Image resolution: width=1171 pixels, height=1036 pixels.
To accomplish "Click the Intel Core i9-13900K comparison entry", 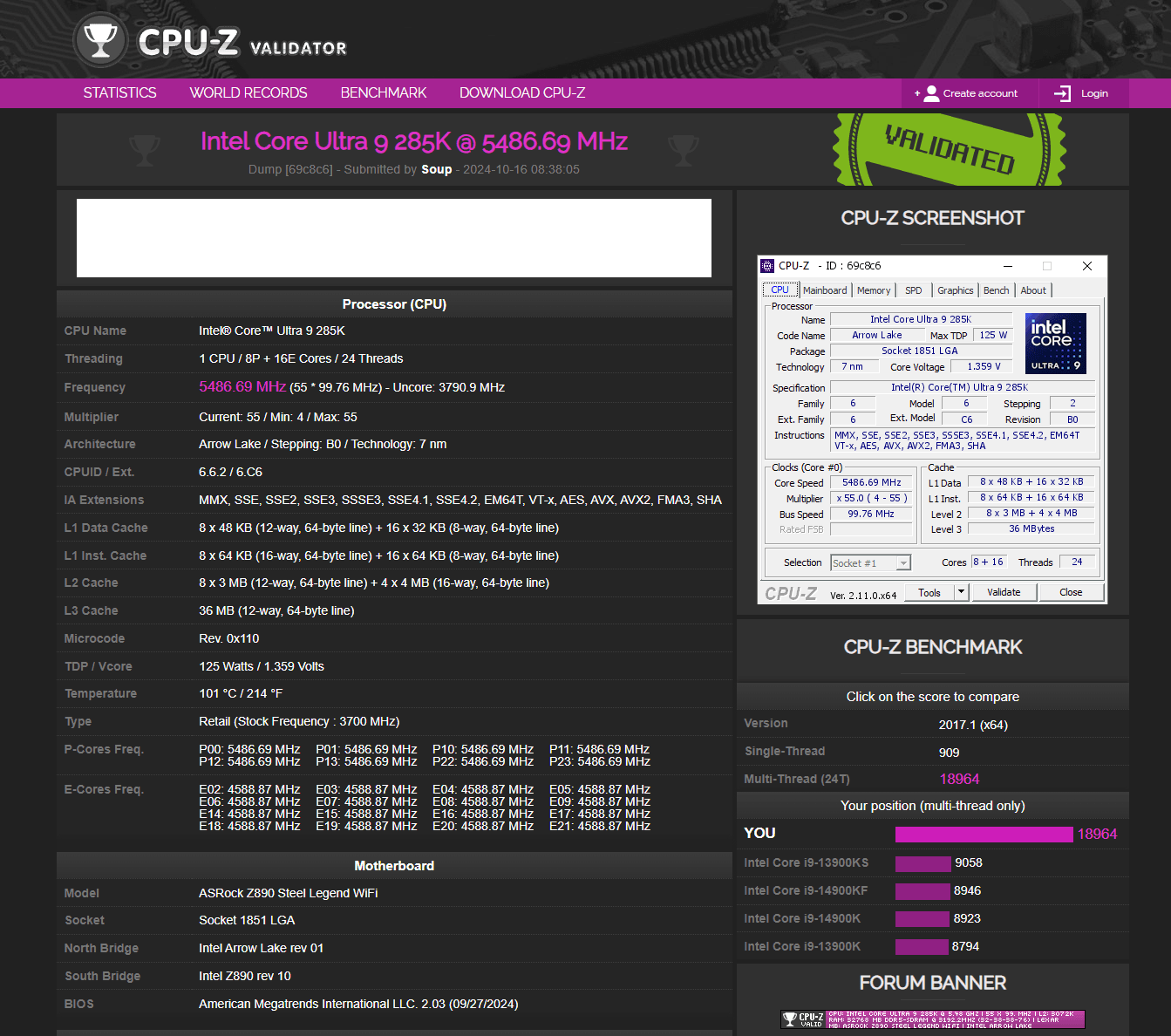I will 802,946.
